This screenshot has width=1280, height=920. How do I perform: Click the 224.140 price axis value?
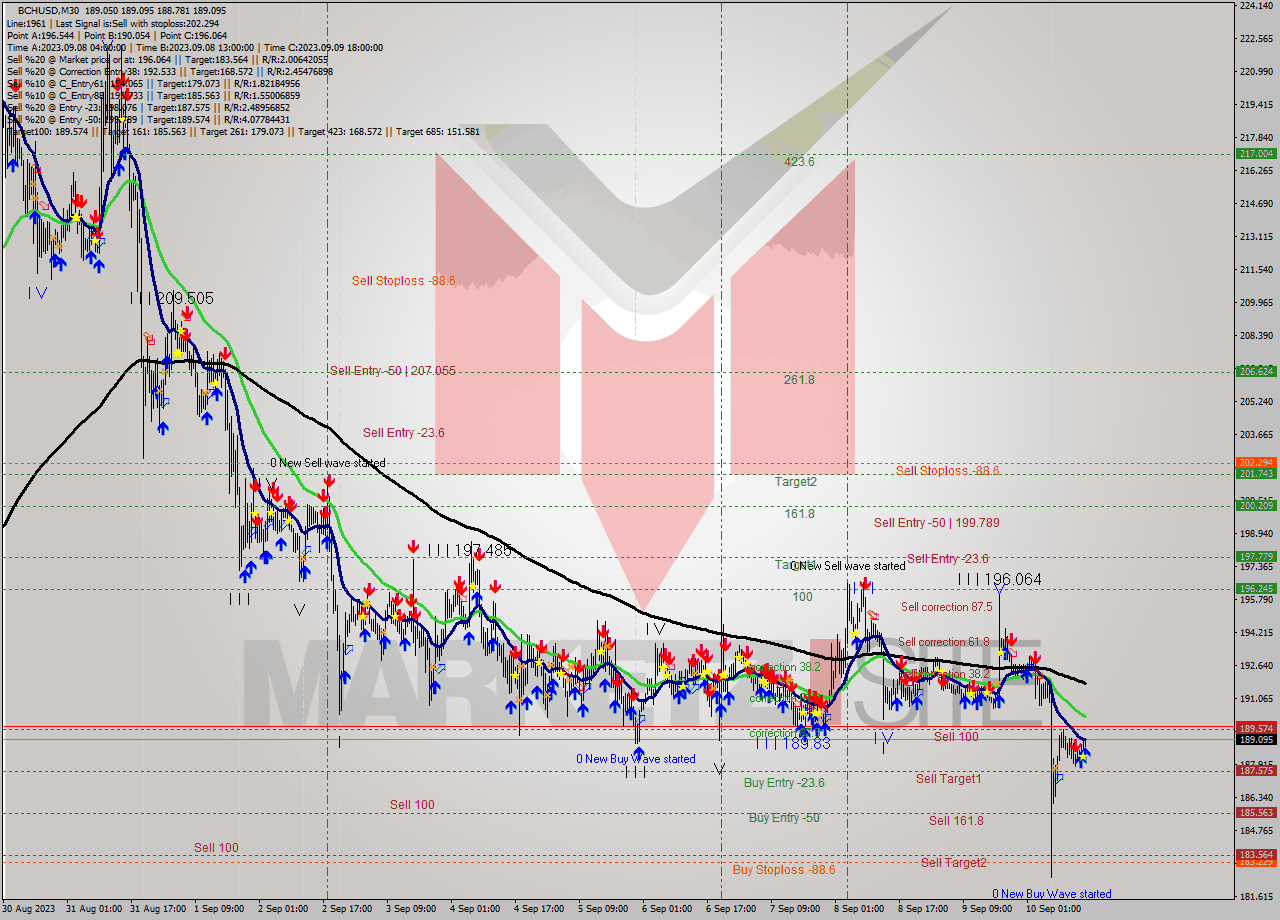(x=1256, y=6)
